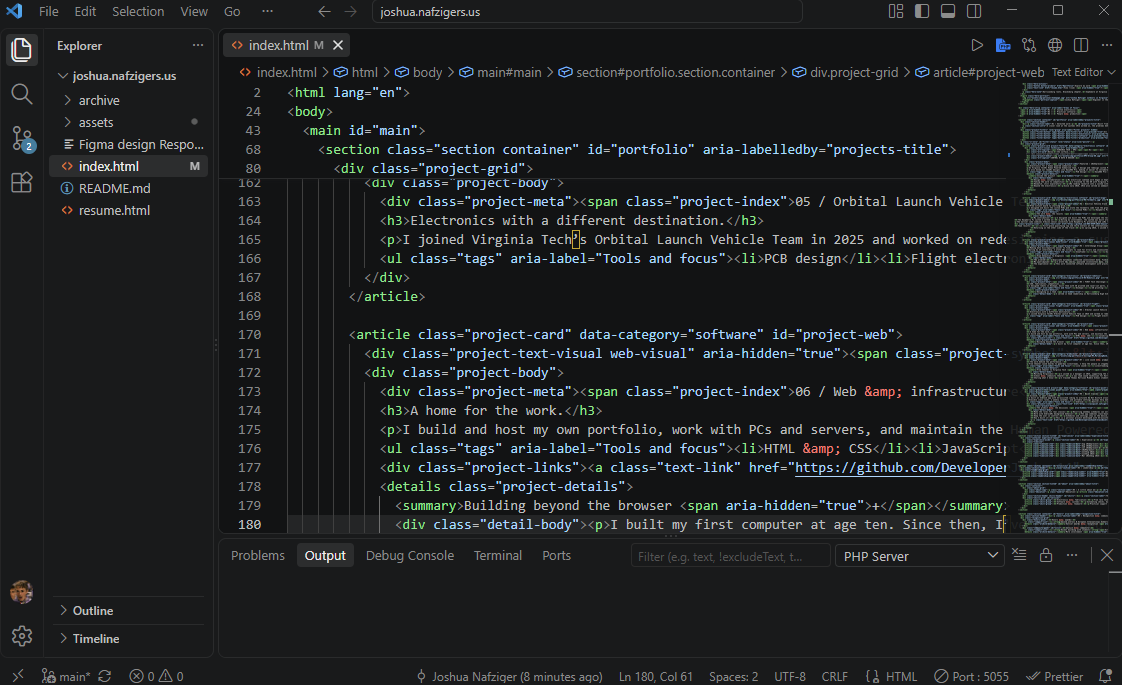Open the overflow menu ellipsis in menu bar

(267, 11)
